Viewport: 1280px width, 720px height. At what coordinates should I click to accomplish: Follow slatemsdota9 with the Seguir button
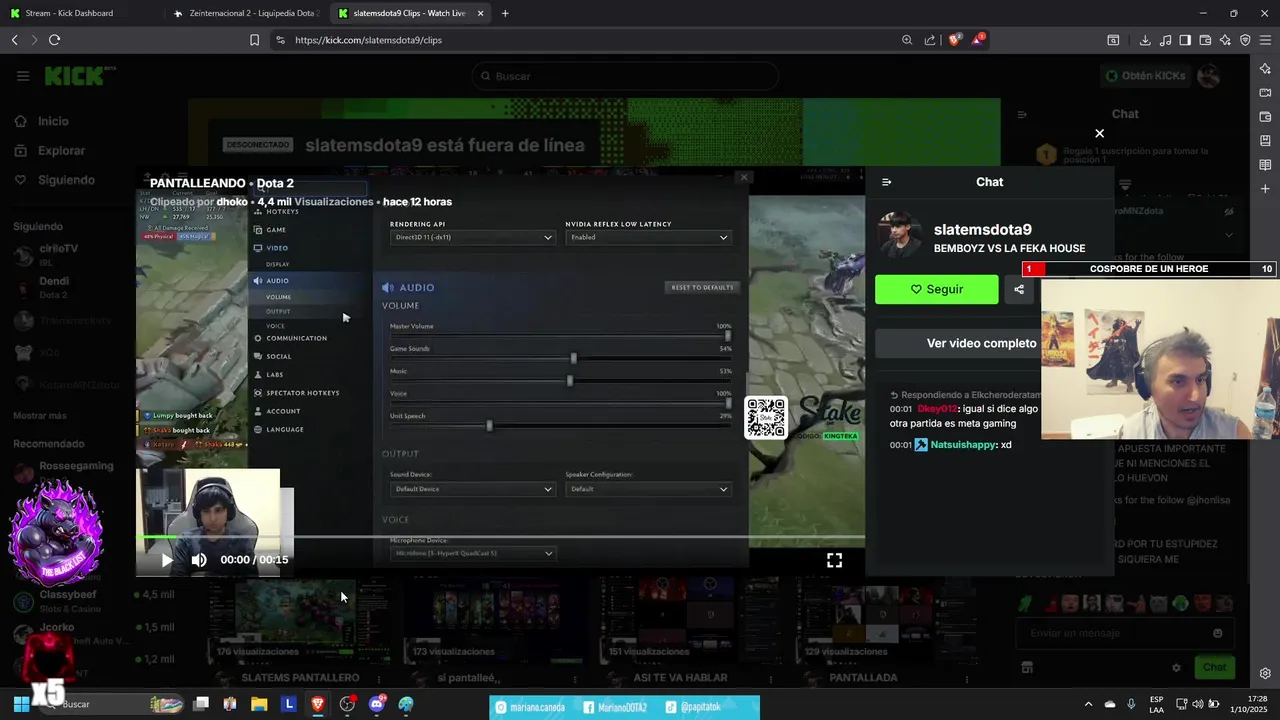click(x=937, y=289)
